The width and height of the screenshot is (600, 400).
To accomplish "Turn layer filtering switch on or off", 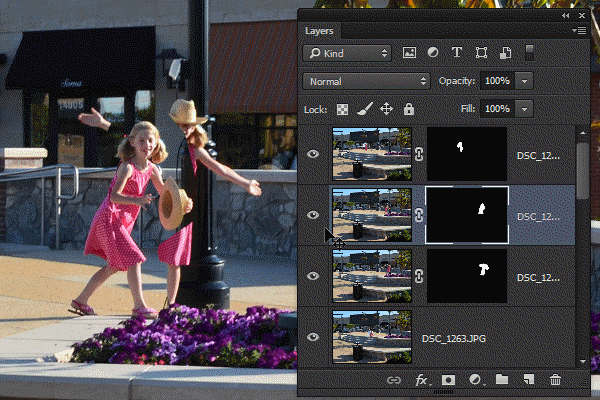I will tap(529, 52).
